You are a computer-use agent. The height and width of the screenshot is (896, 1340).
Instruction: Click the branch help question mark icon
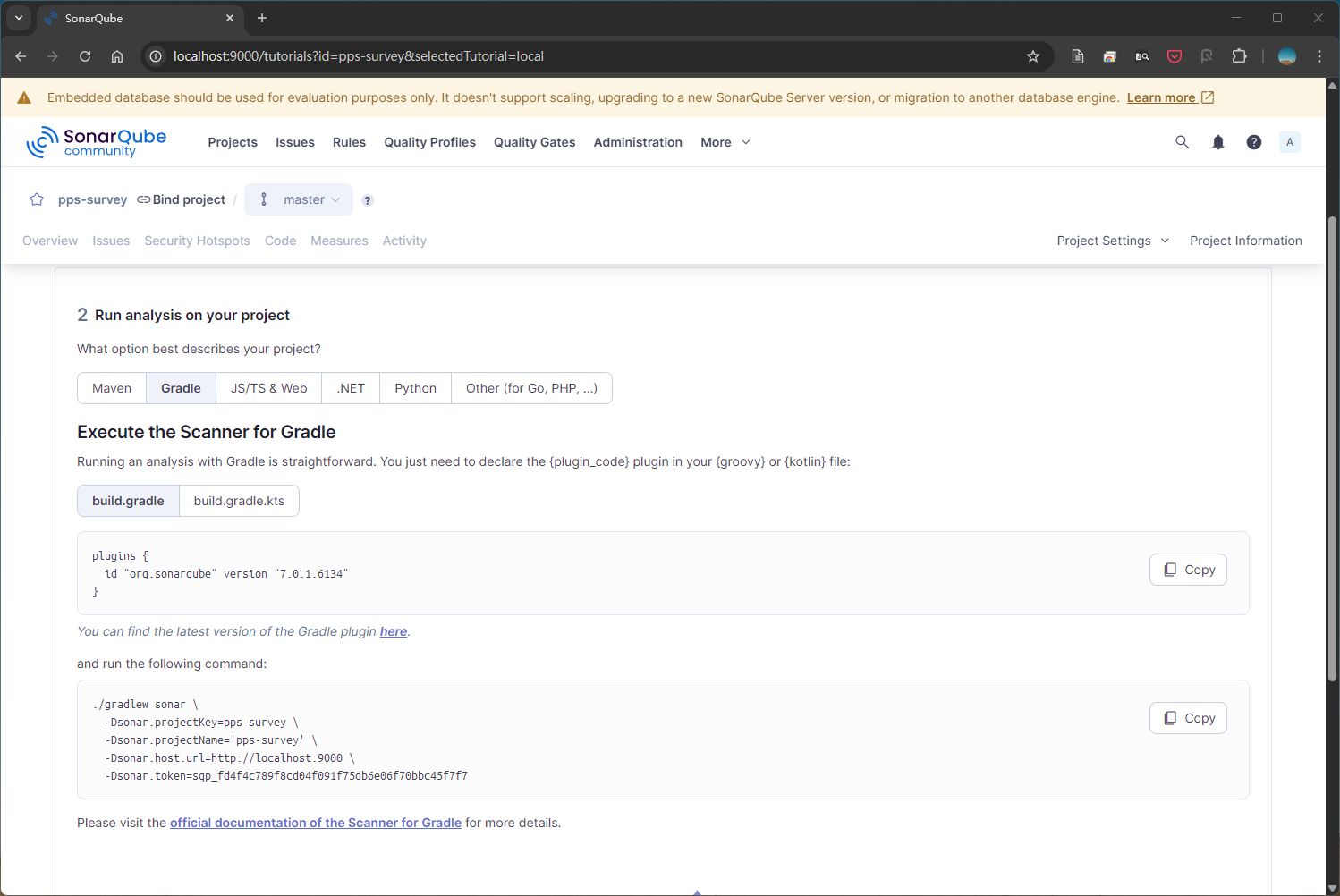click(x=368, y=200)
